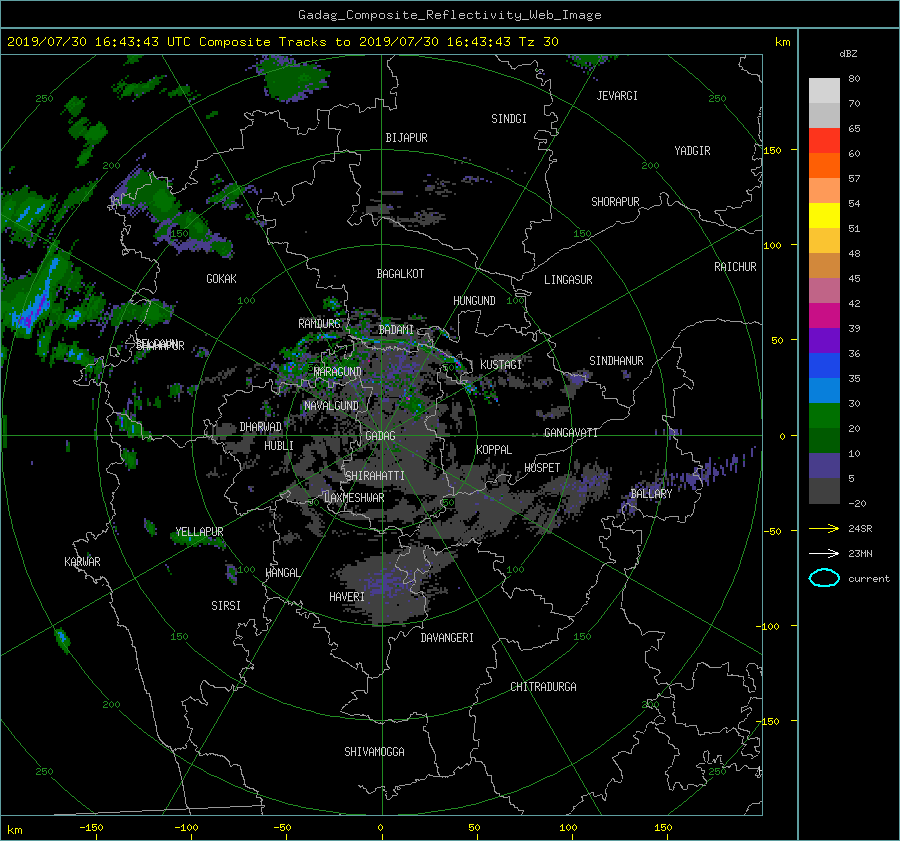Click the SINDHANUR city label
The height and width of the screenshot is (841, 900).
[616, 361]
